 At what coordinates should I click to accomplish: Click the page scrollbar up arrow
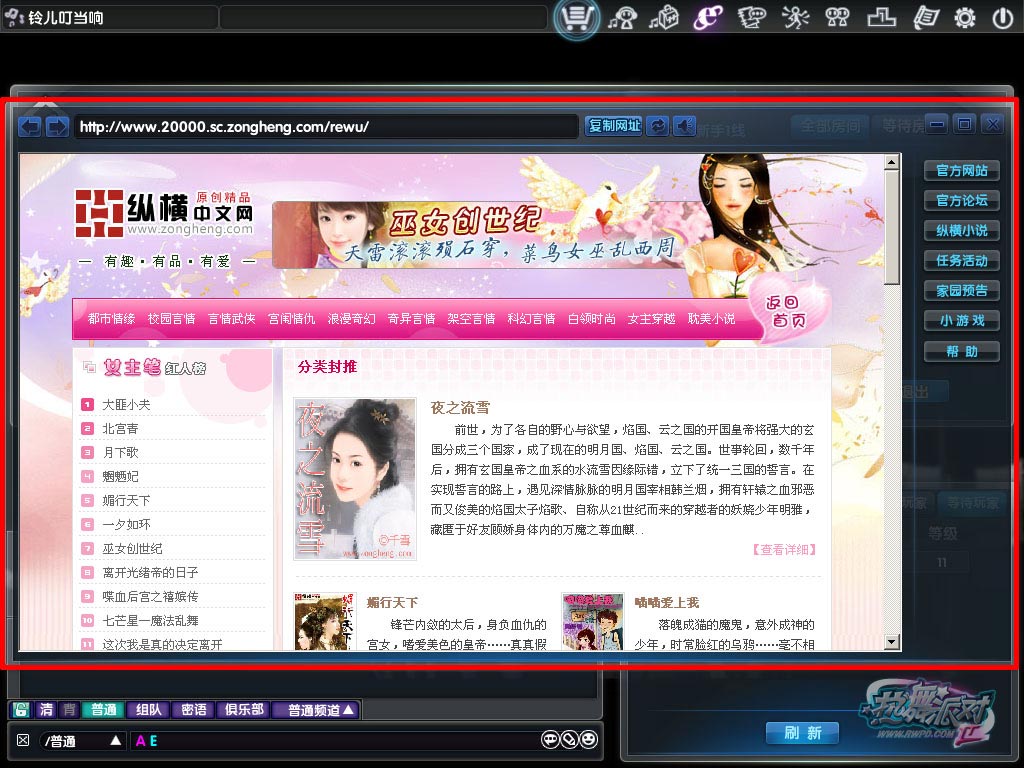pyautogui.click(x=891, y=162)
